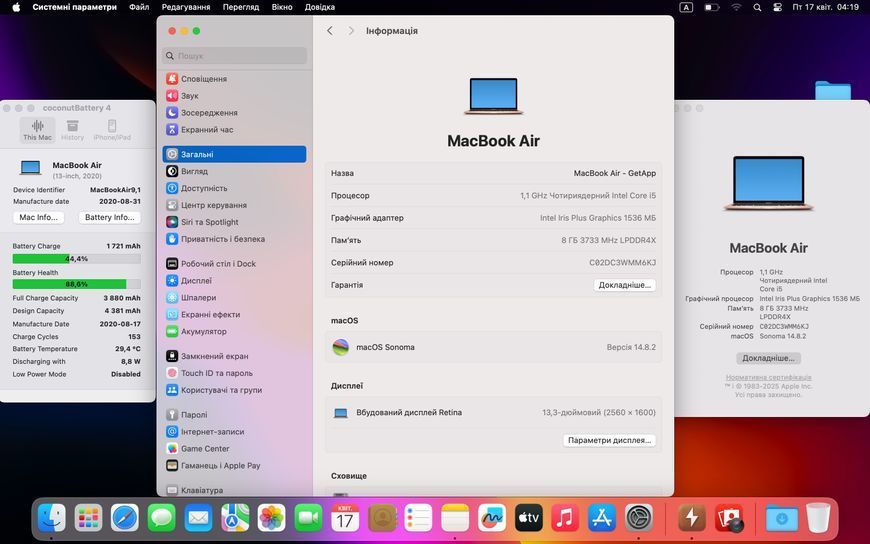Open Зосередження settings in sidebar
Image resolution: width=870 pixels, height=544 pixels.
(x=234, y=113)
